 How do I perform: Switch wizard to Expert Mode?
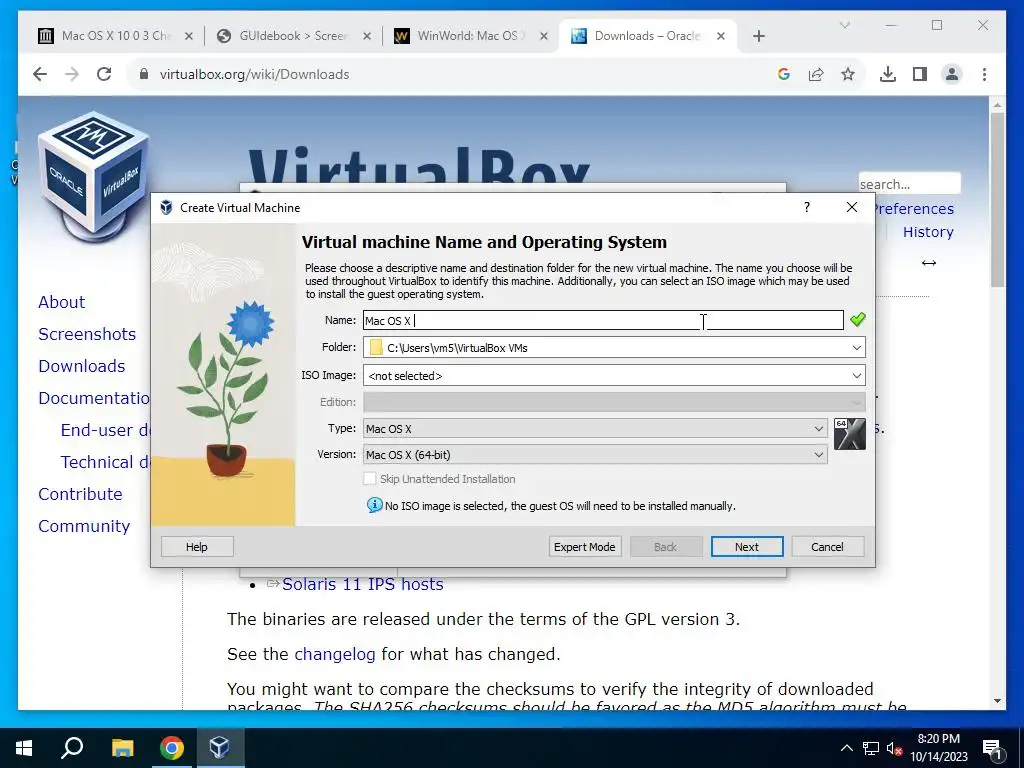(x=584, y=547)
